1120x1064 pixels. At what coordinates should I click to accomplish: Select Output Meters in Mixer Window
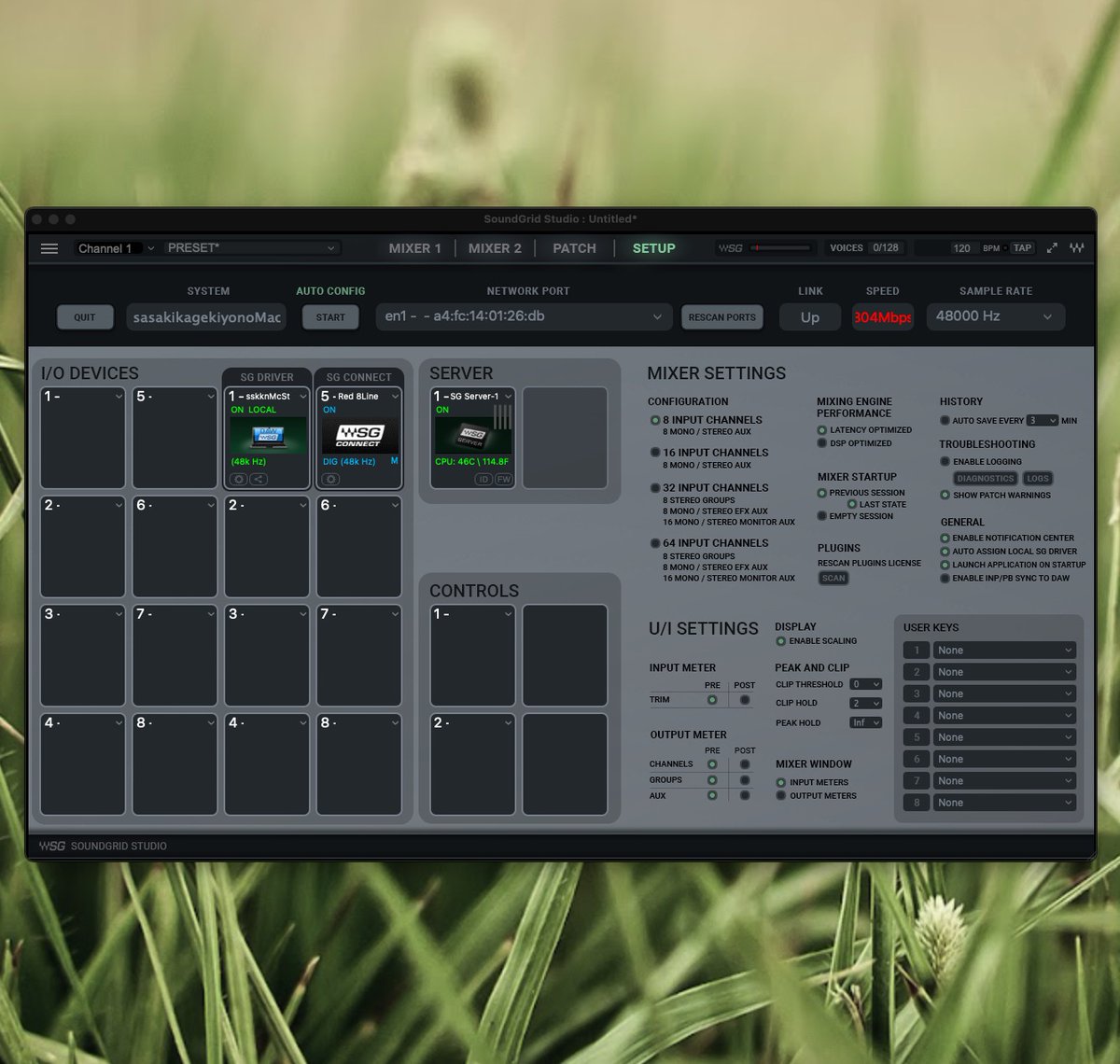pos(780,796)
